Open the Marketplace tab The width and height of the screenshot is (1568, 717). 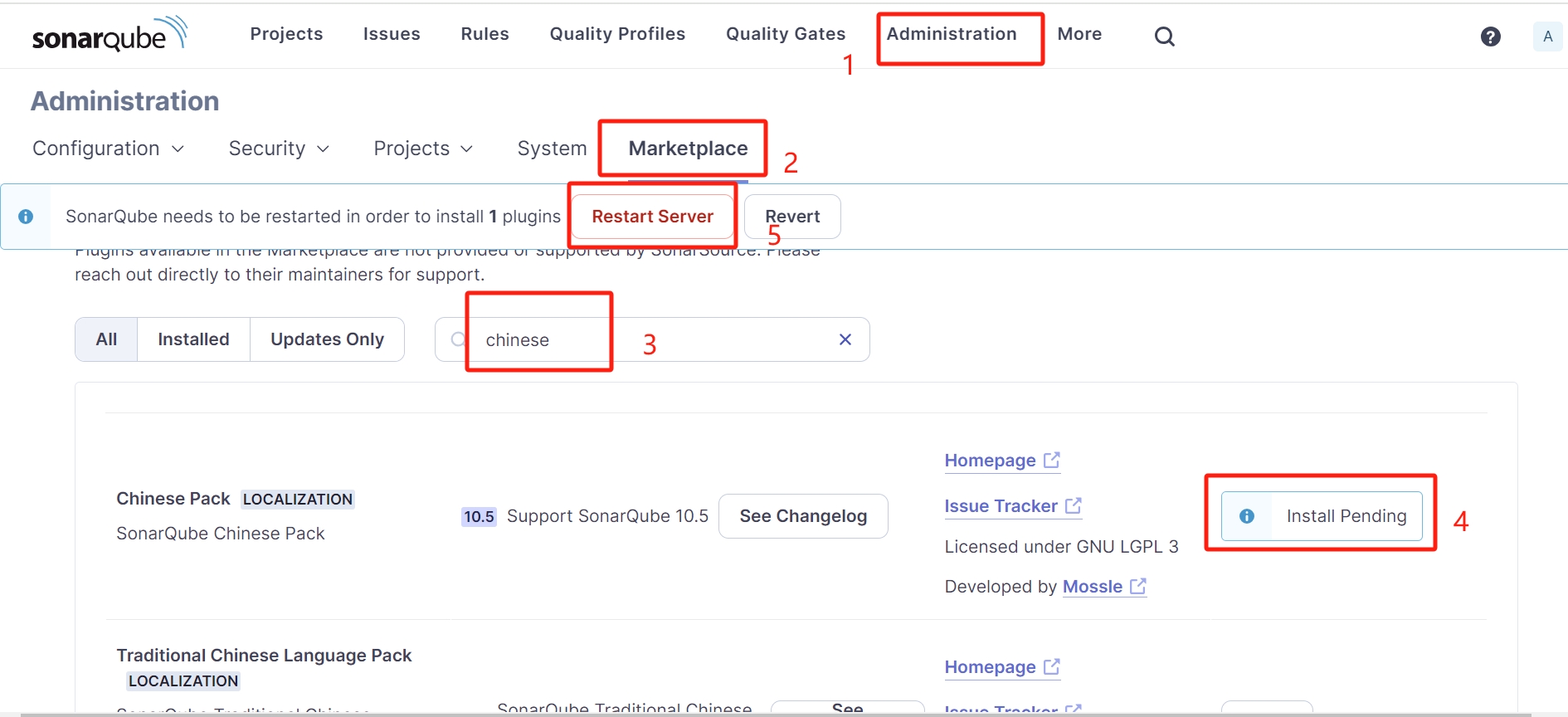tap(688, 149)
